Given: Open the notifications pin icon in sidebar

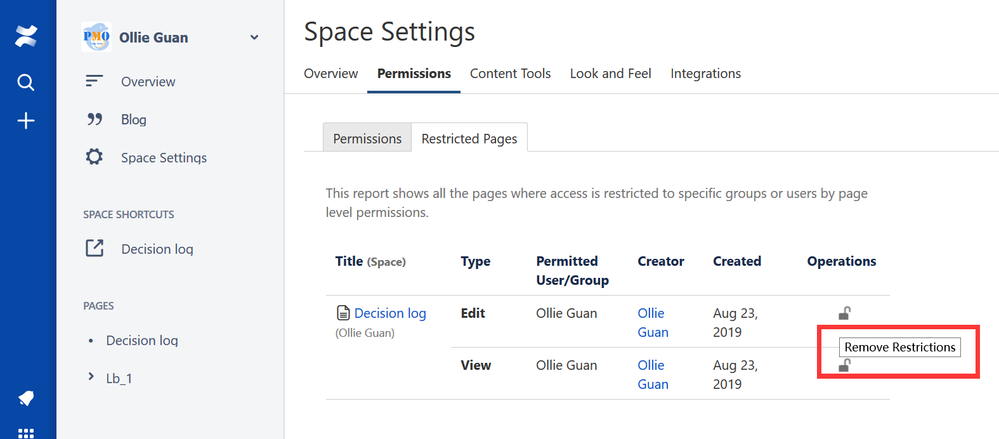Looking at the screenshot, I should [27, 399].
